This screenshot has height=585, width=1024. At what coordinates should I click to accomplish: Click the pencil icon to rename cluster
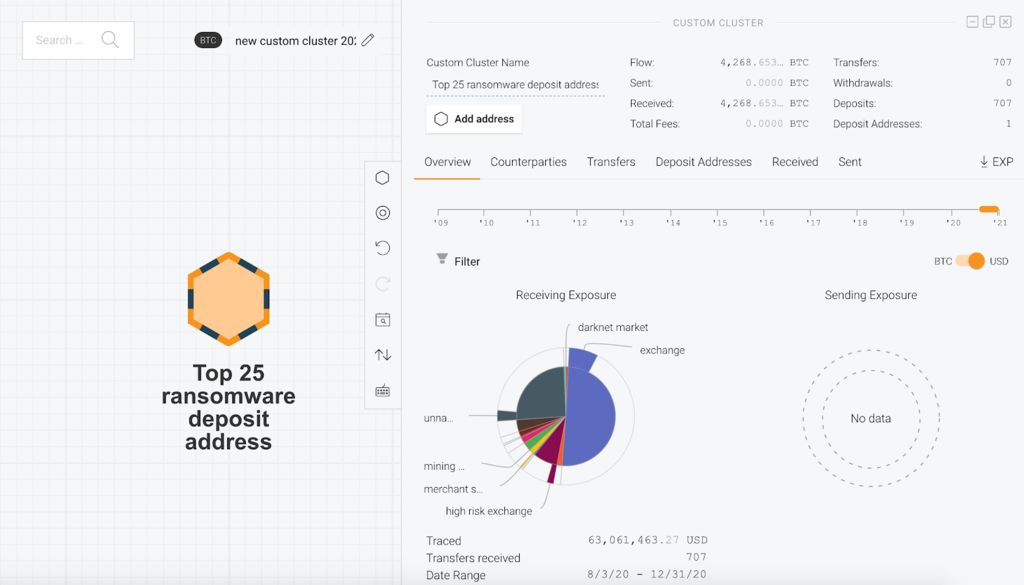coord(368,40)
